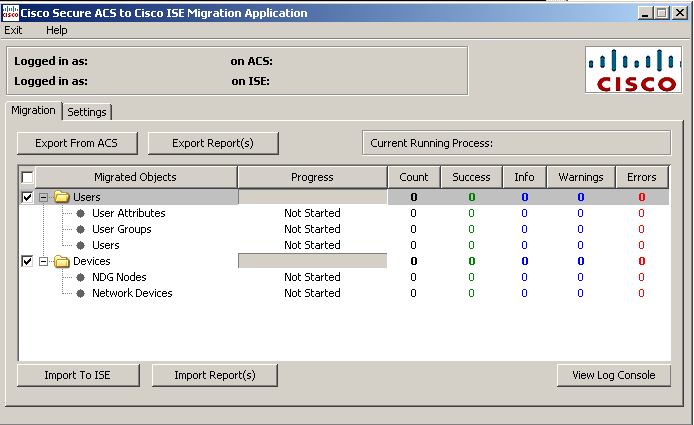Click the Devices row progress bar
Viewport: 694px width, 425px height.
click(x=312, y=261)
